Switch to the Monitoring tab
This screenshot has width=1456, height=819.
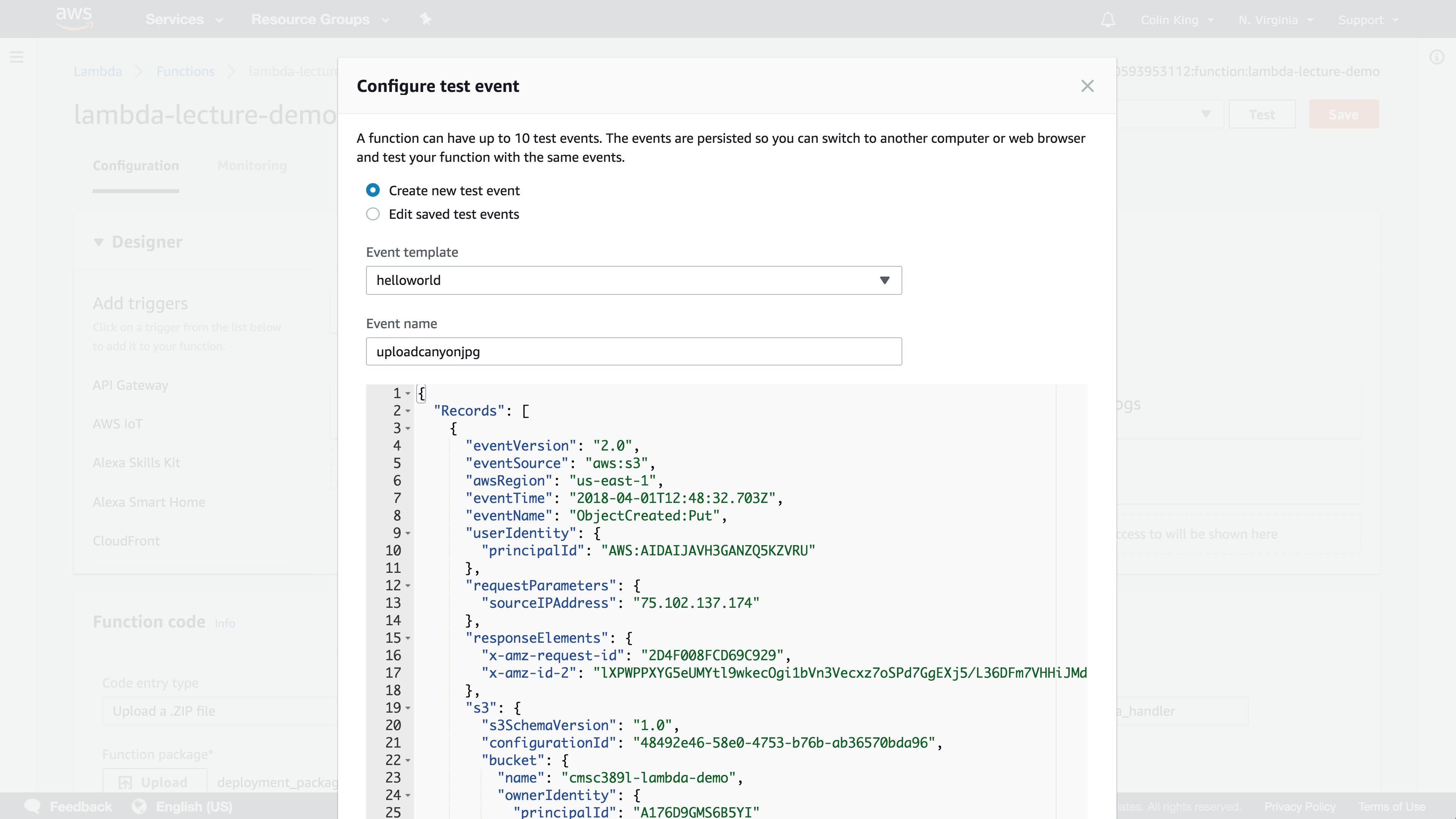(x=252, y=166)
